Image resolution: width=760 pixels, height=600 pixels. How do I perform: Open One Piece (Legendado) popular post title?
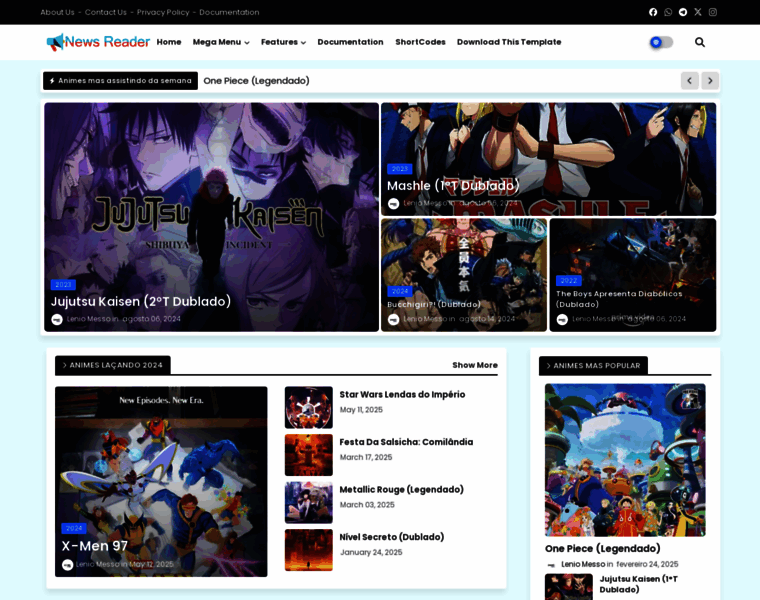(602, 549)
